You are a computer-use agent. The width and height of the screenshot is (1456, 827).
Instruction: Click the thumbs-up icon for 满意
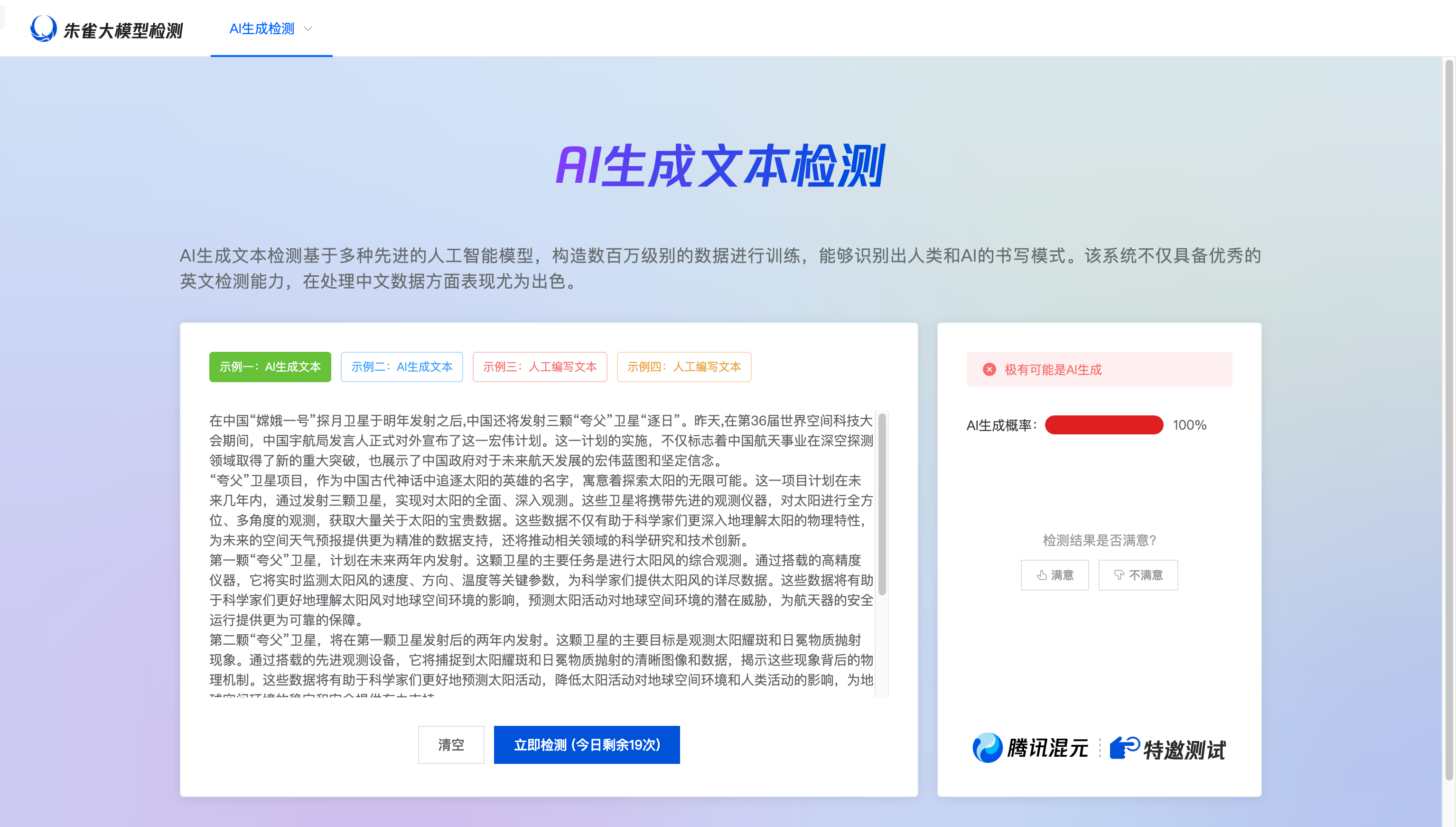pos(1042,575)
